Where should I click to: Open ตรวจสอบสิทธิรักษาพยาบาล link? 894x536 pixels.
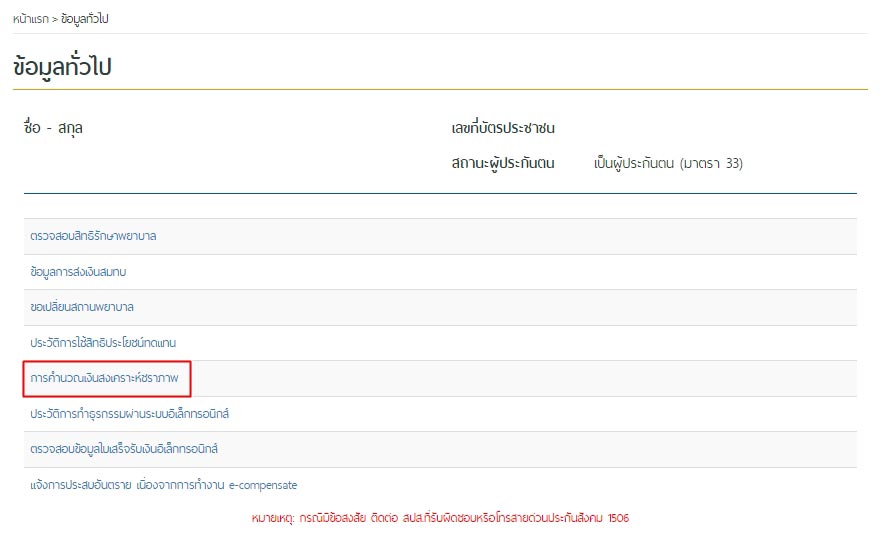93,236
